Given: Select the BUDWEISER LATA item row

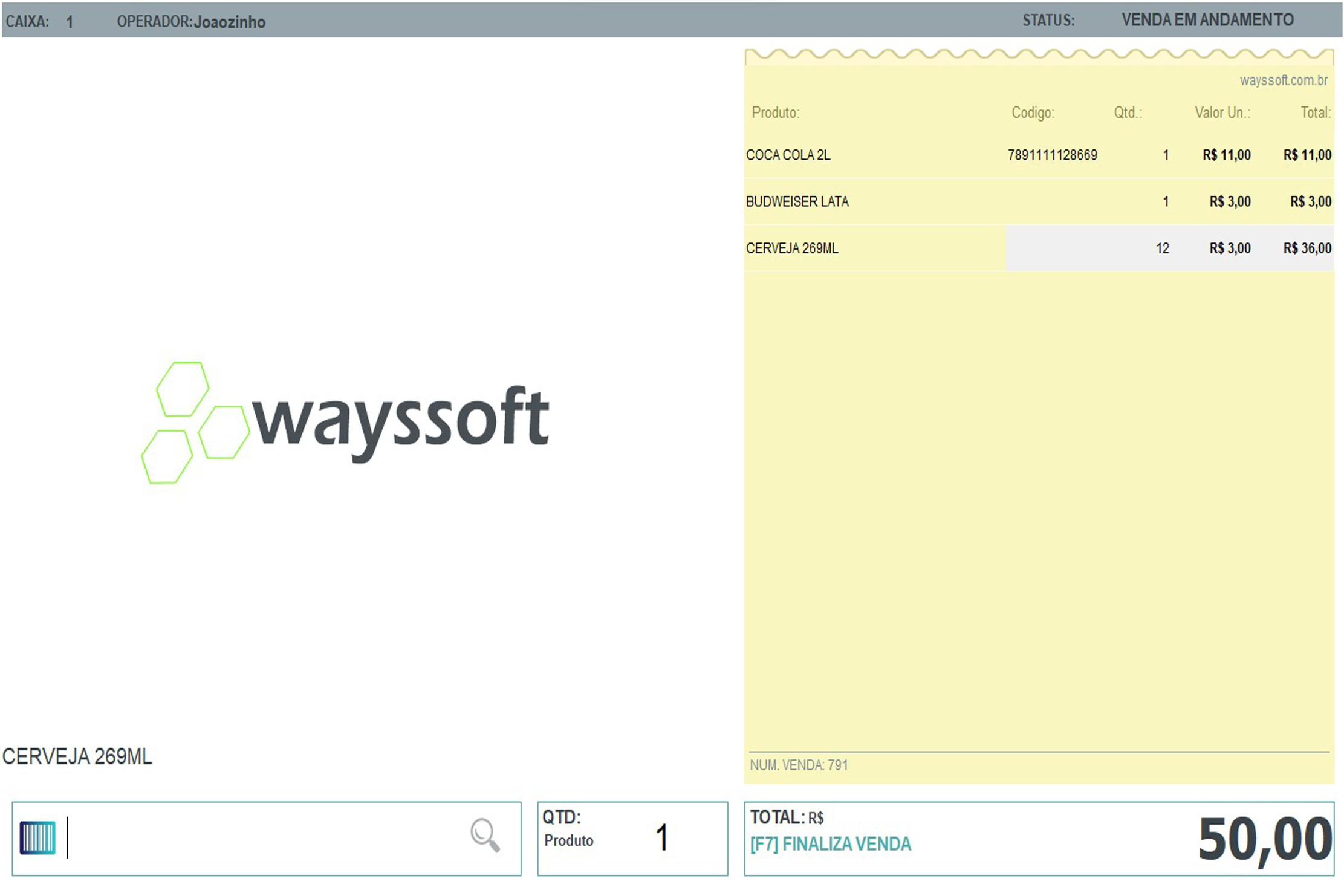Looking at the screenshot, I should tap(1039, 201).
